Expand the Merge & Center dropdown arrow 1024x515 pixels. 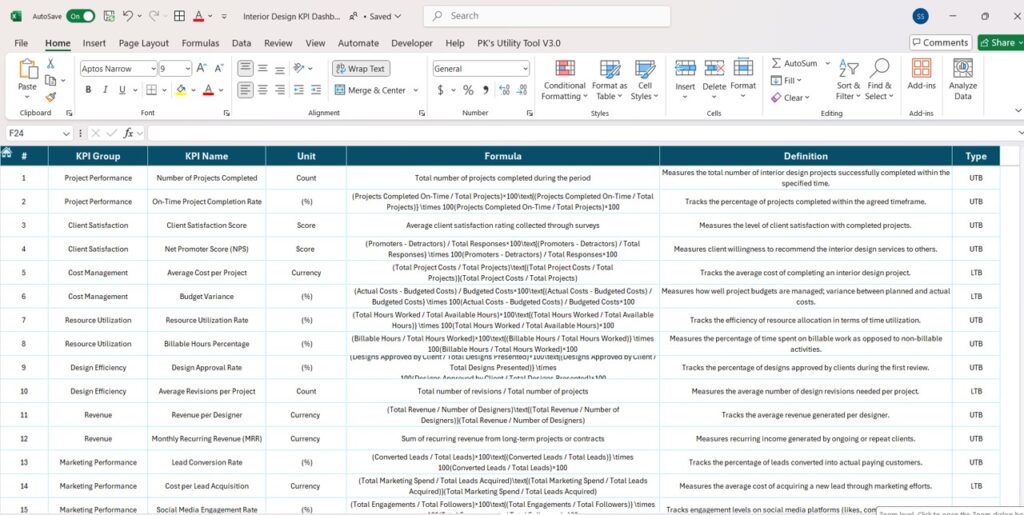[415, 91]
